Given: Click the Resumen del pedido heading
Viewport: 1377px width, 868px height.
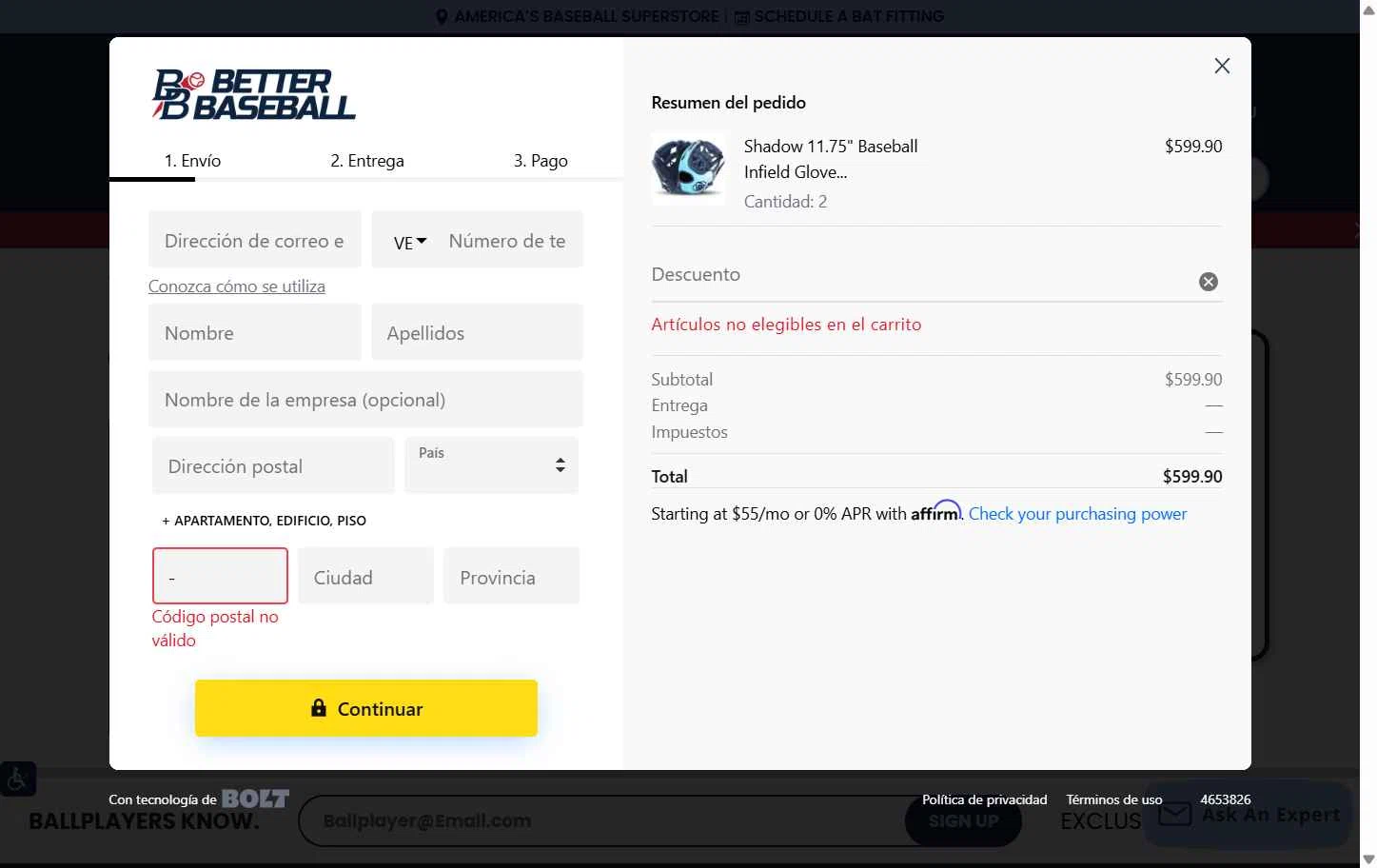Looking at the screenshot, I should pyautogui.click(x=728, y=103).
